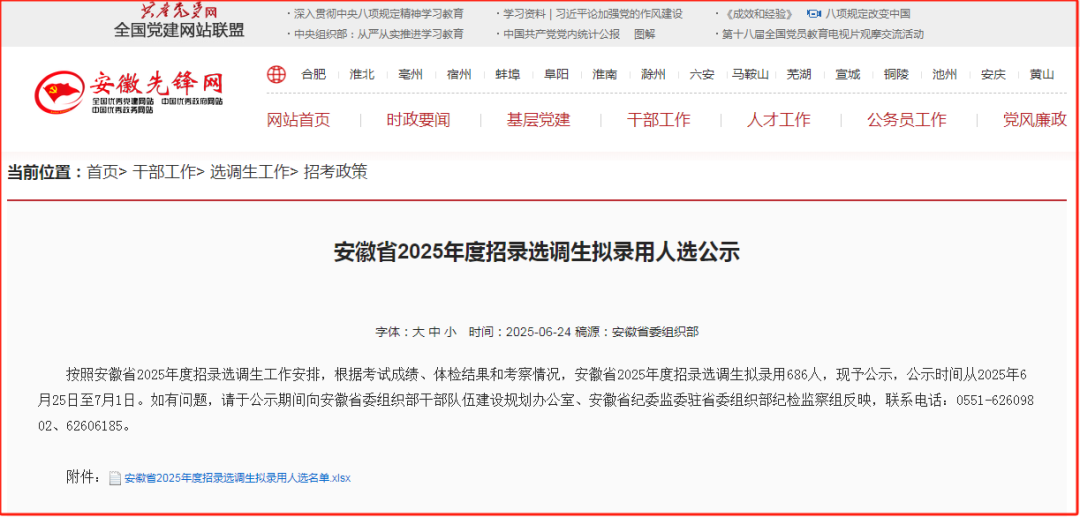
Task: Open 中央组织部：从严从实推进学习教育 headline
Action: (x=379, y=34)
